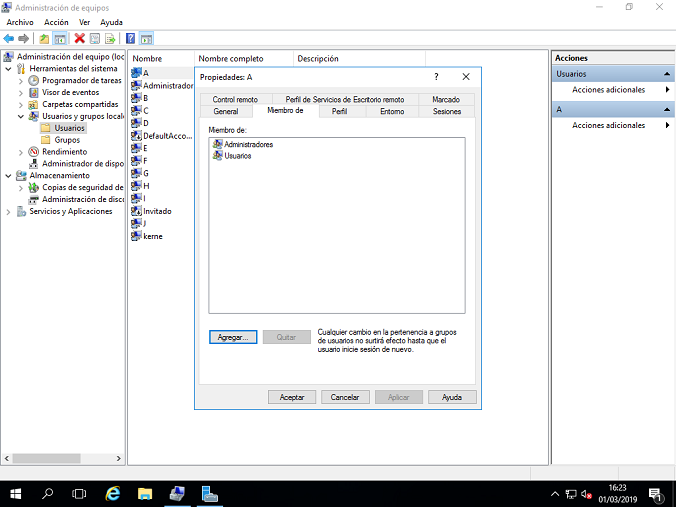Select the Almacenamiento tree node
Screen dimensions: 676x507
(x=59, y=175)
